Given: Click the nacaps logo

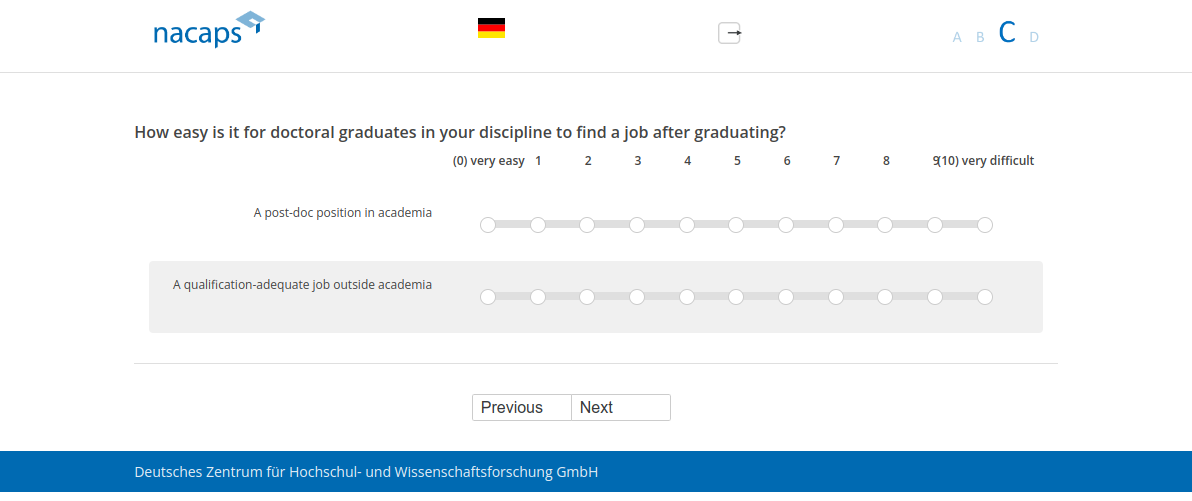Looking at the screenshot, I should pyautogui.click(x=208, y=30).
